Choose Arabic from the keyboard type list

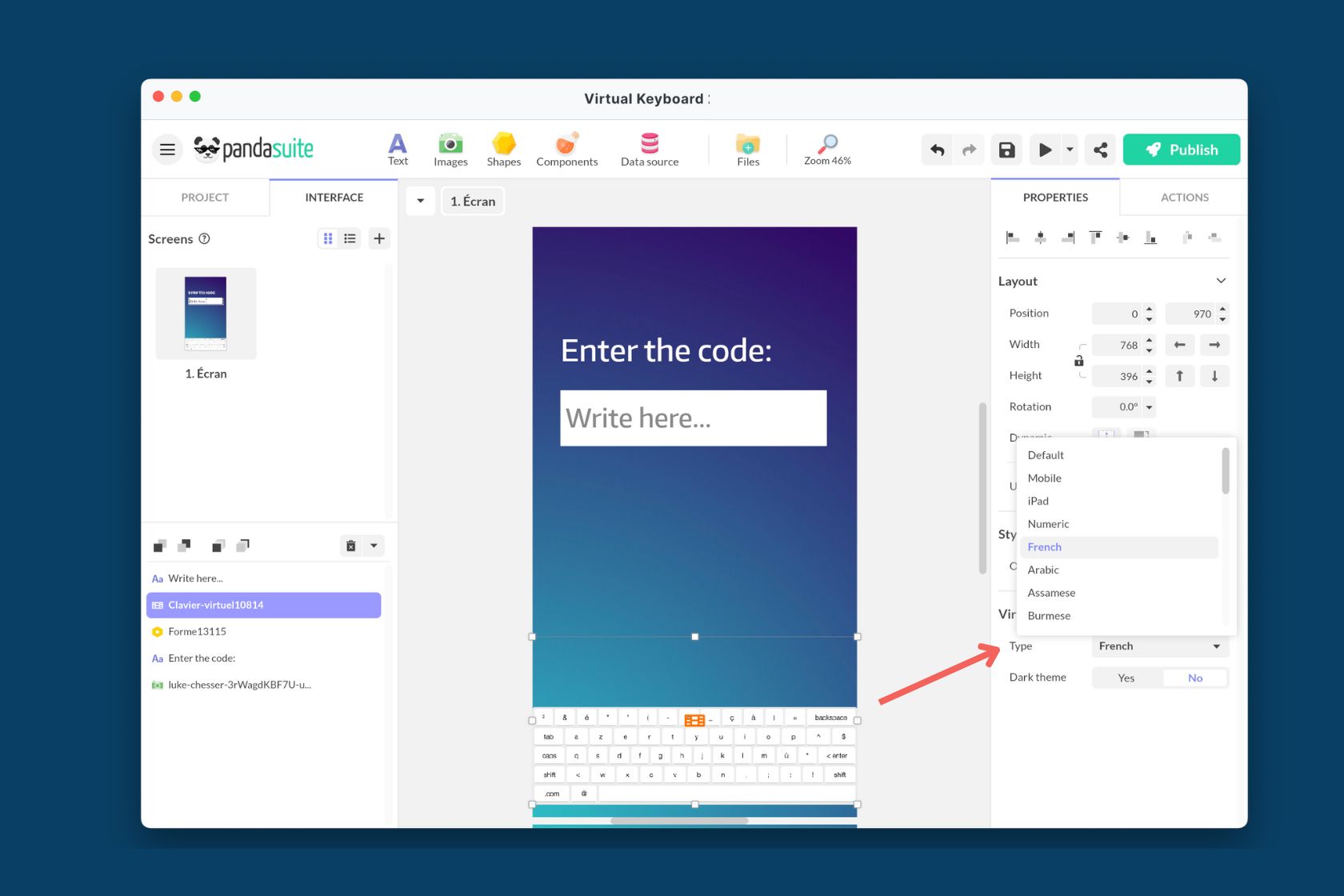[1043, 570]
